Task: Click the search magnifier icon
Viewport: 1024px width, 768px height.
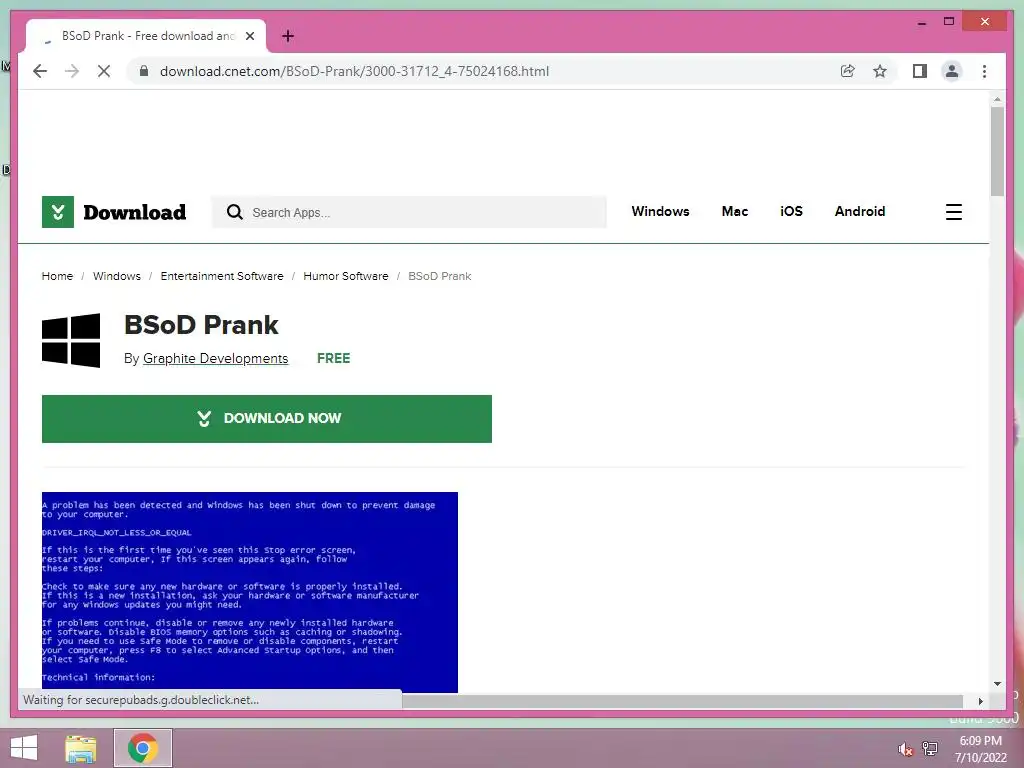Action: [x=234, y=212]
